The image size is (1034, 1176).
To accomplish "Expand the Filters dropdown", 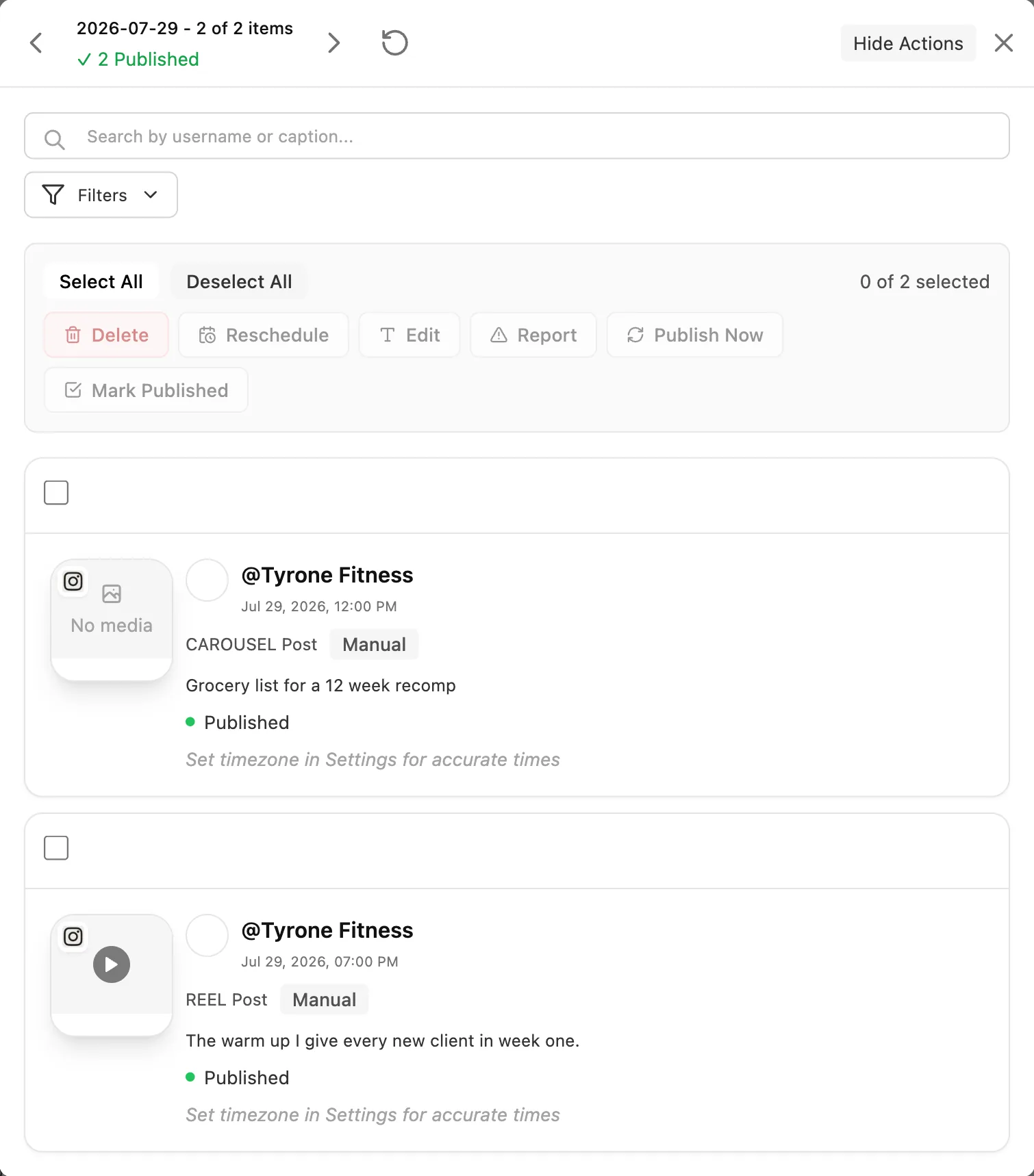I will pos(101,195).
